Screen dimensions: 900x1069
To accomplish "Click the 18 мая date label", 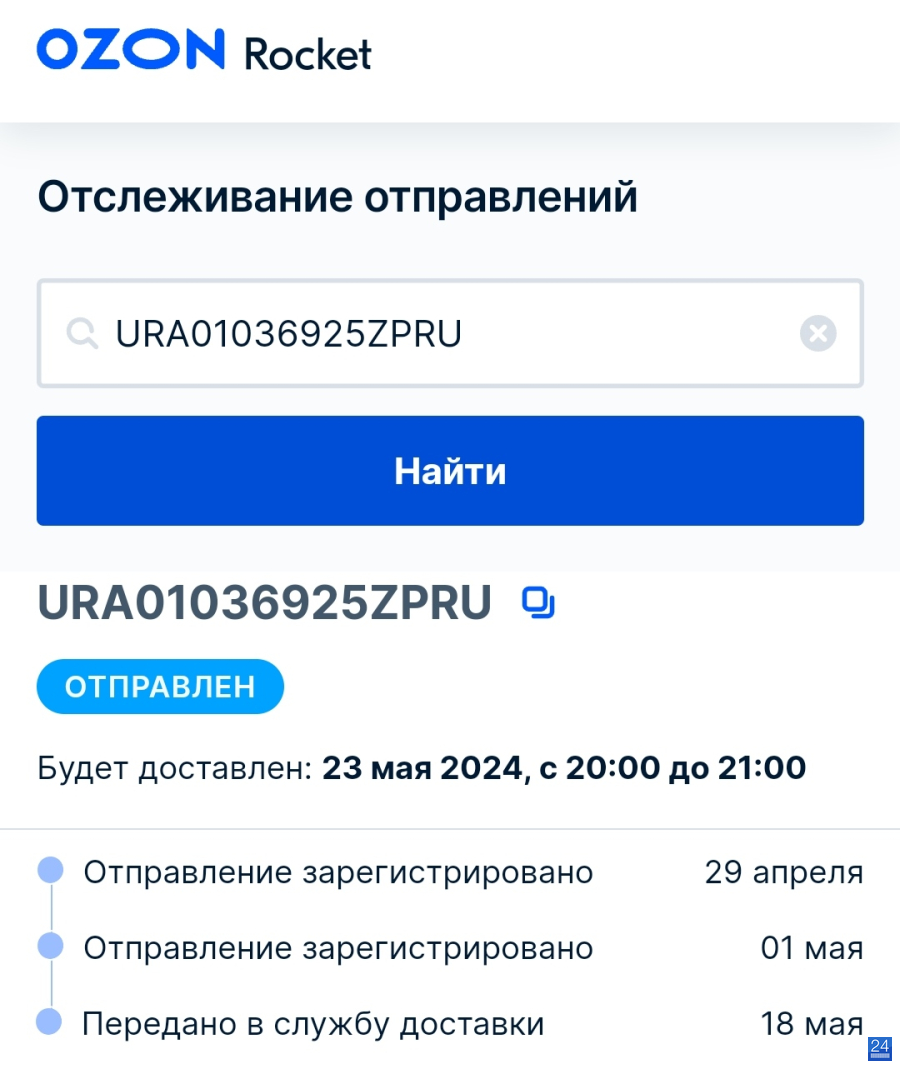I will [x=811, y=1023].
